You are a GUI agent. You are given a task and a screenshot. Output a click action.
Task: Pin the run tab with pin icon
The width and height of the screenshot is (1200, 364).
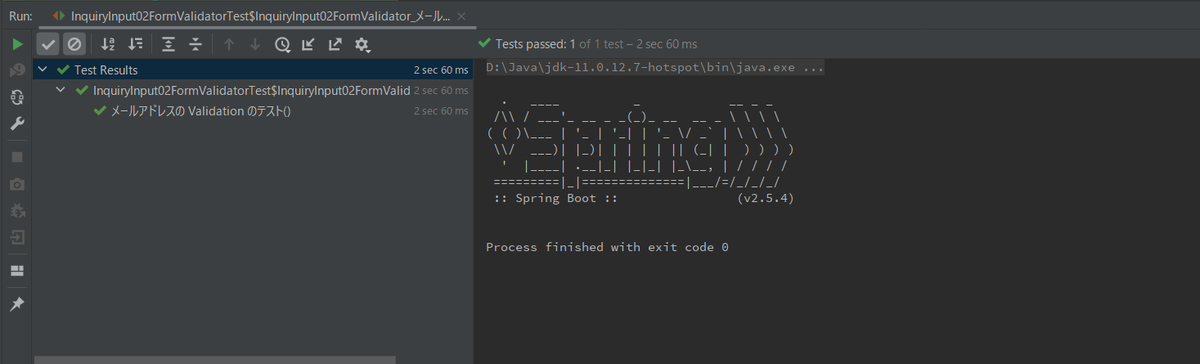(x=17, y=304)
